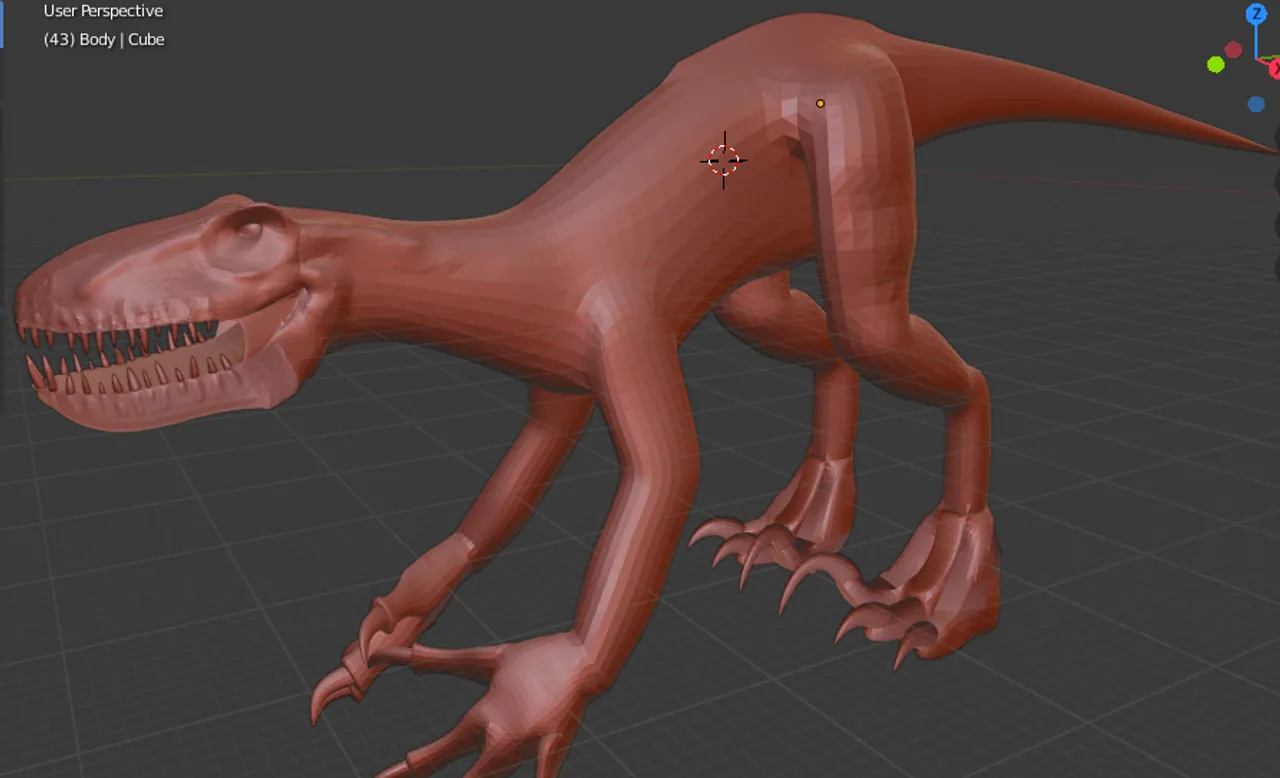Click the 'User Perspective' viewport label
The width and height of the screenshot is (1280, 778).
[103, 11]
